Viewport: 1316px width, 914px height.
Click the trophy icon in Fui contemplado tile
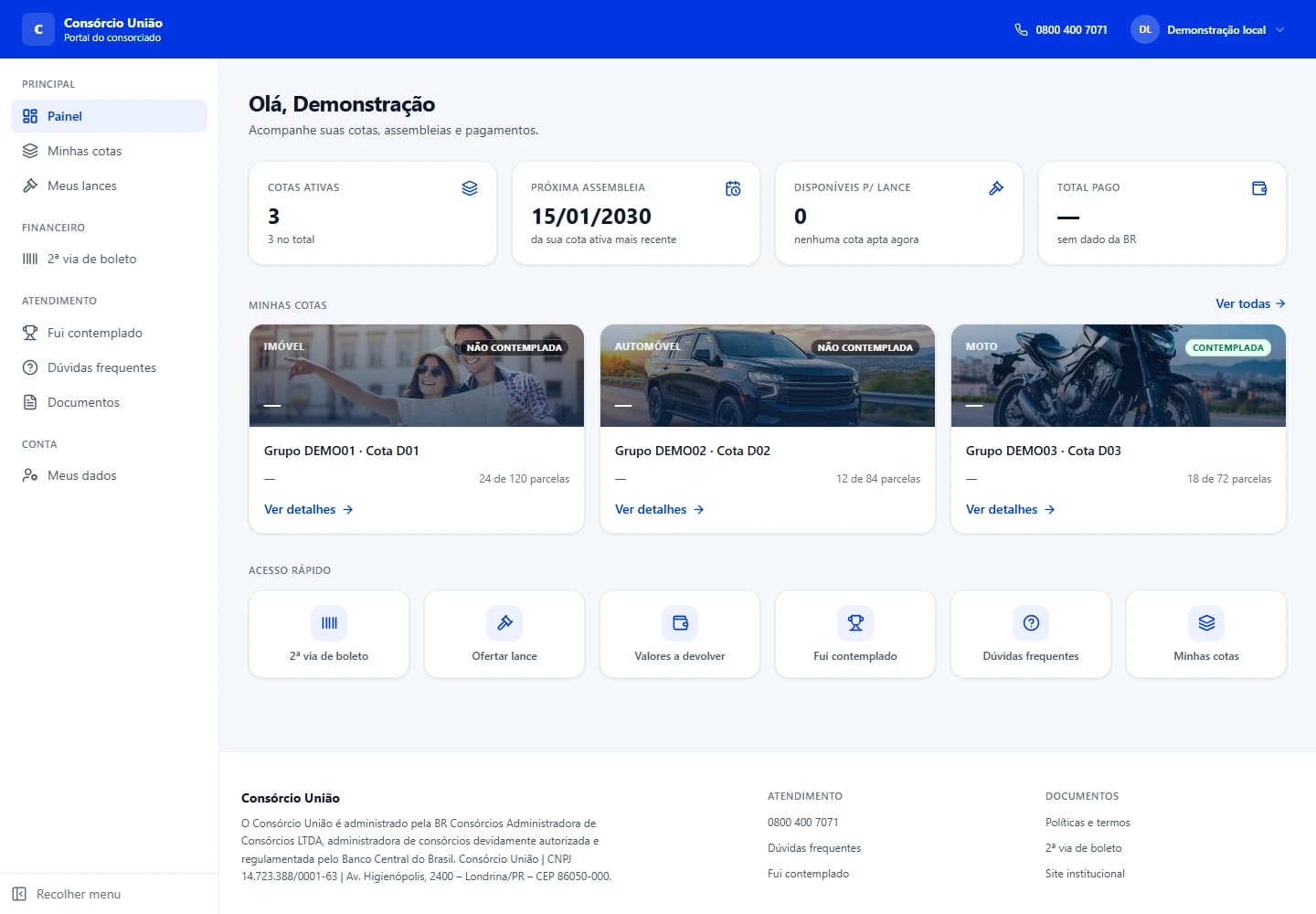[x=855, y=622]
